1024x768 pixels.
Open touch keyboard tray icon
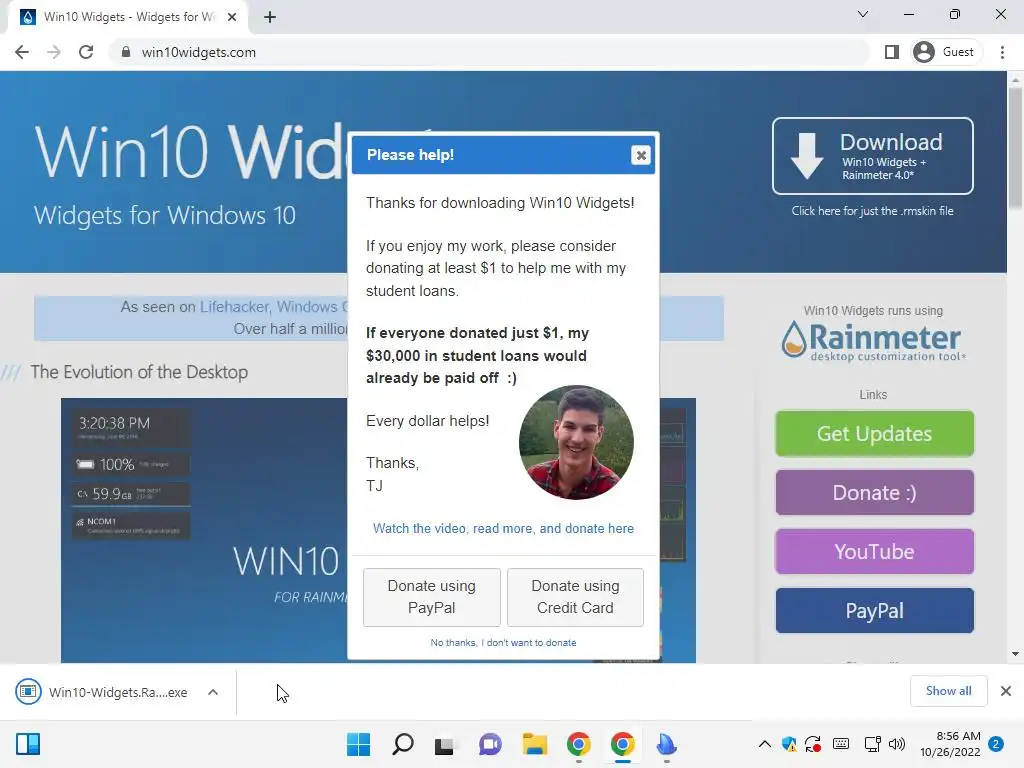[841, 744]
